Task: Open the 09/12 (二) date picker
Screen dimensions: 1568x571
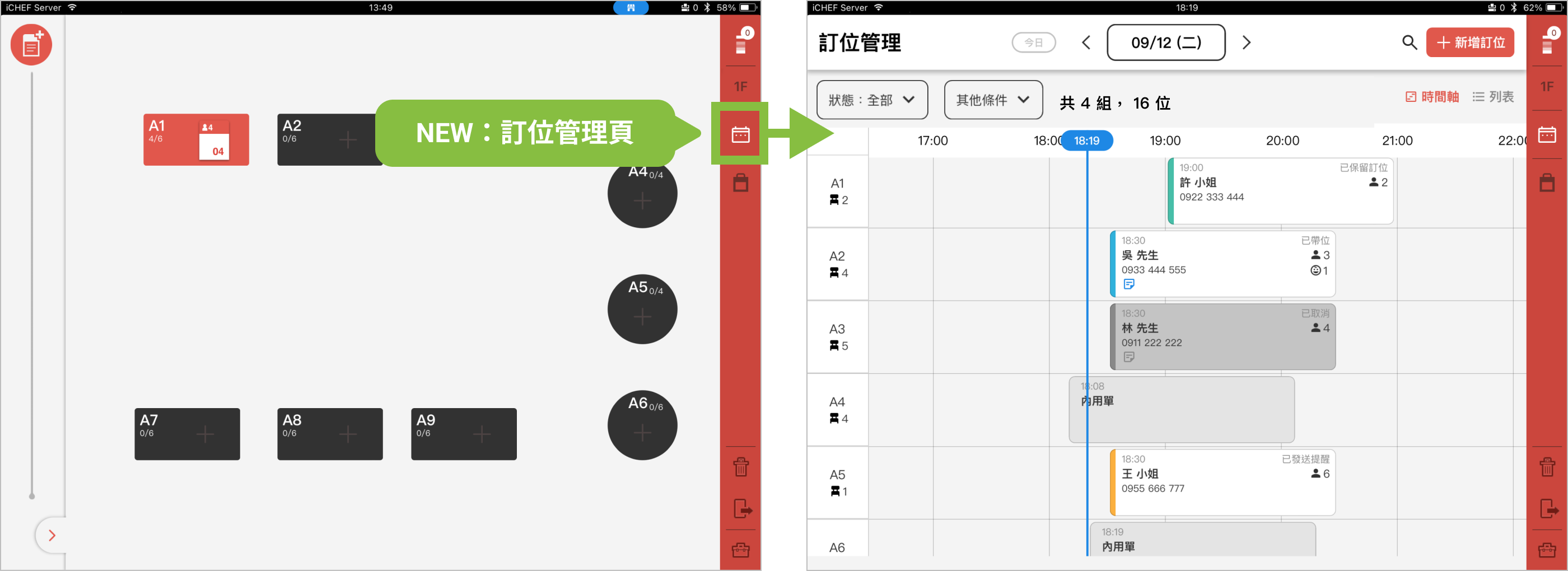Action: 1165,43
